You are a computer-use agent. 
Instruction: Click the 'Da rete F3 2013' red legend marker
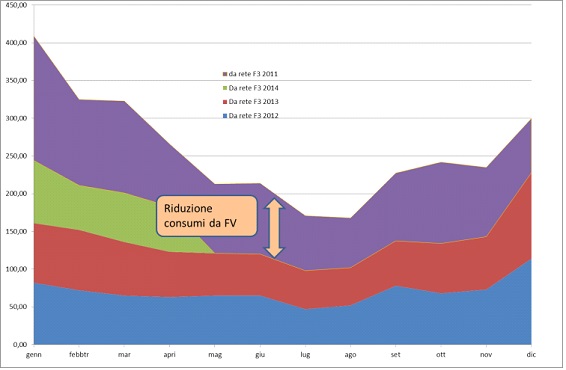click(x=225, y=102)
